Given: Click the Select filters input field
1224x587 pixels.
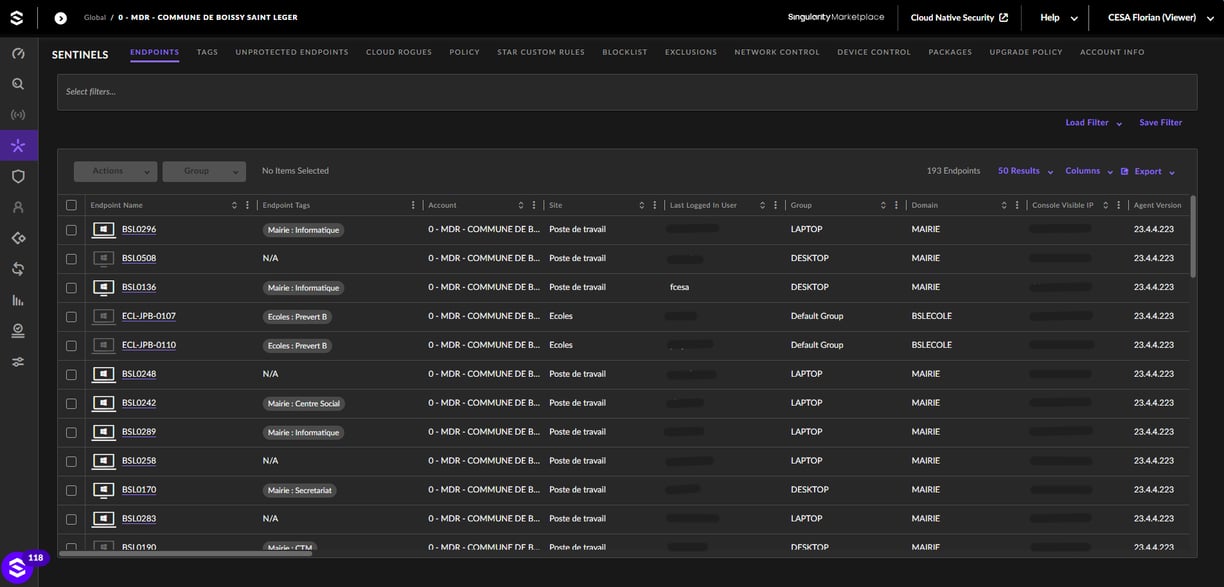Looking at the screenshot, I should point(627,92).
